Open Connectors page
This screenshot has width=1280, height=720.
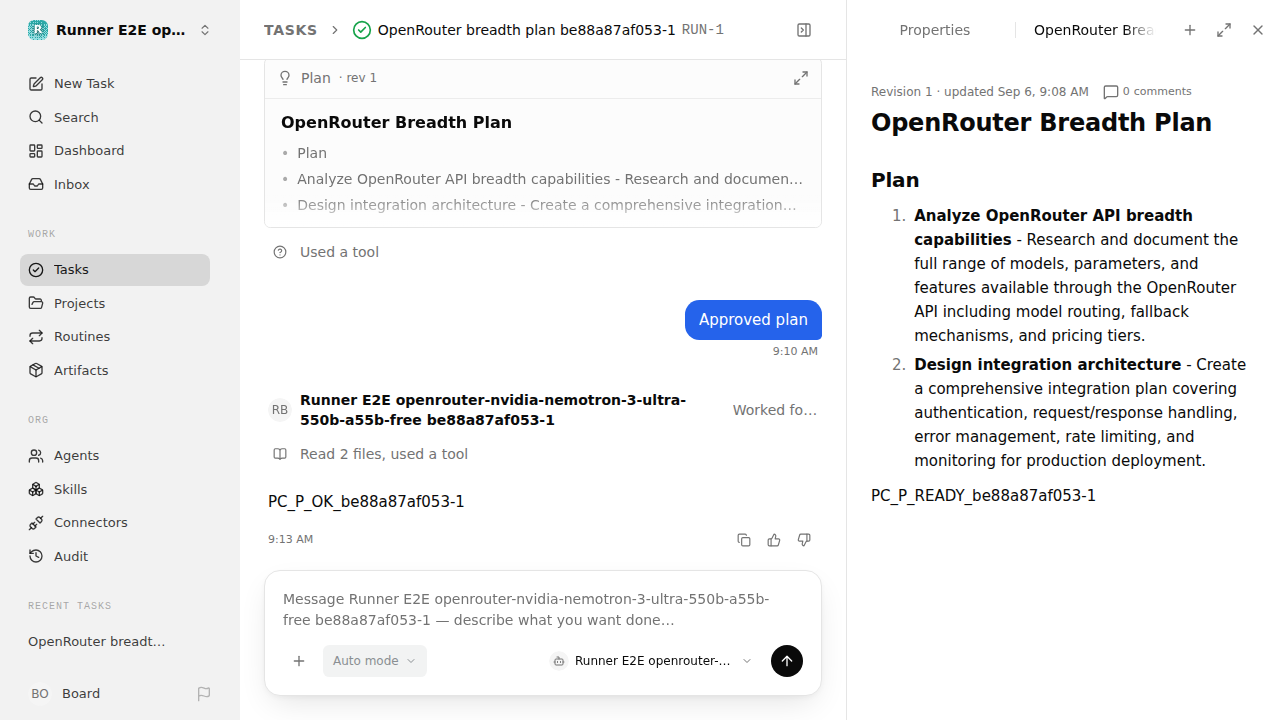coord(115,522)
